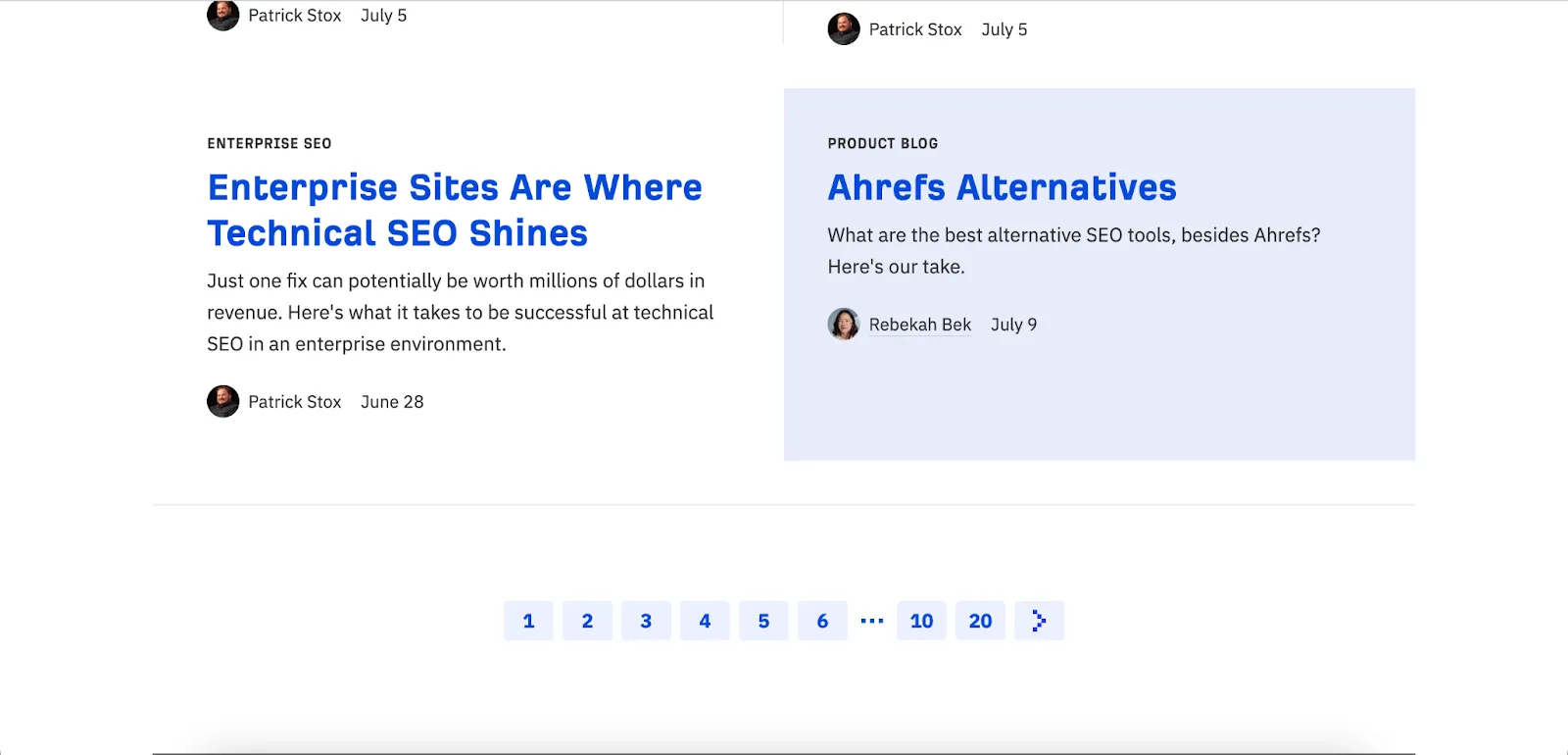Image resolution: width=1568 pixels, height=755 pixels.
Task: Click the PRODUCT BLOG category label
Action: [x=883, y=143]
